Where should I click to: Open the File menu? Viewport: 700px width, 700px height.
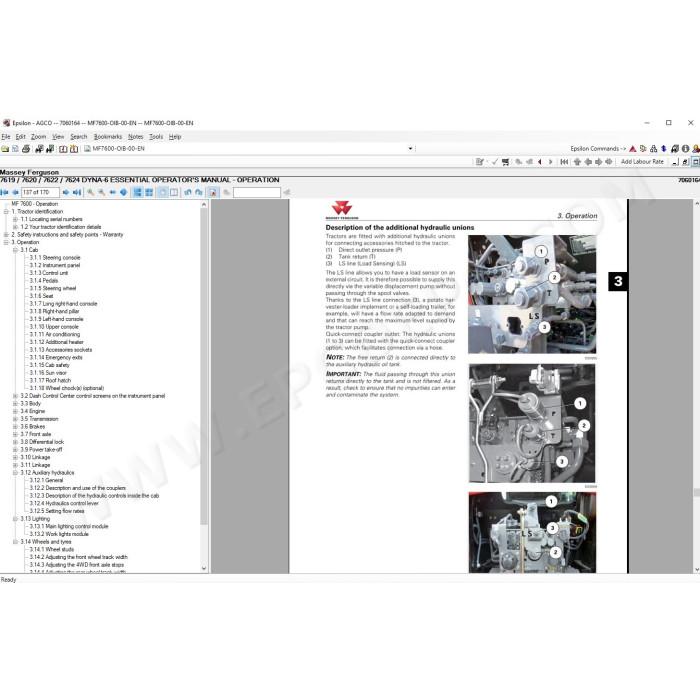pyautogui.click(x=6, y=137)
